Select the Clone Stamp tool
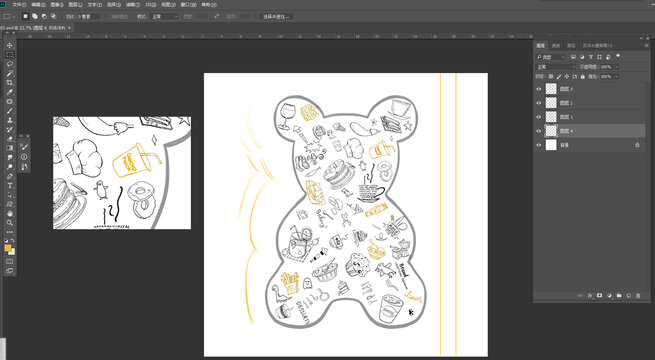Image resolution: width=655 pixels, height=360 pixels. (10, 120)
